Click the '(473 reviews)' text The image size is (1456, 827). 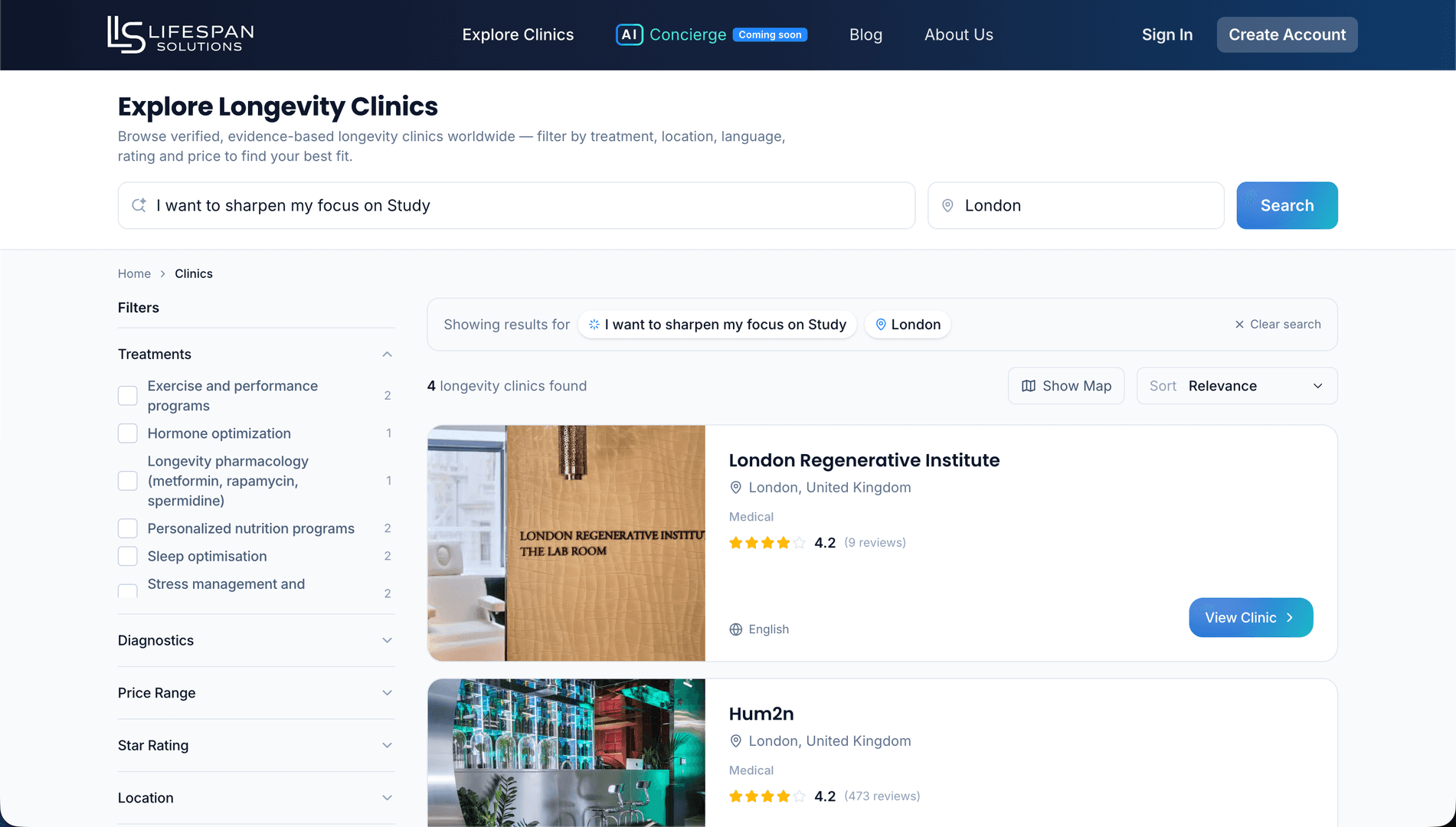(882, 796)
